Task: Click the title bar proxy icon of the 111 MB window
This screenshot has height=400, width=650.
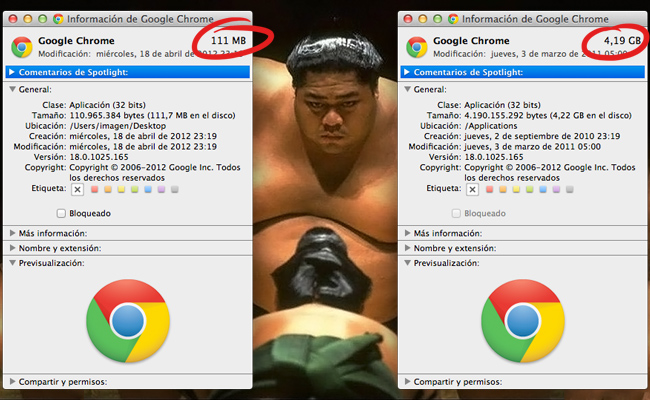Action: (59, 19)
